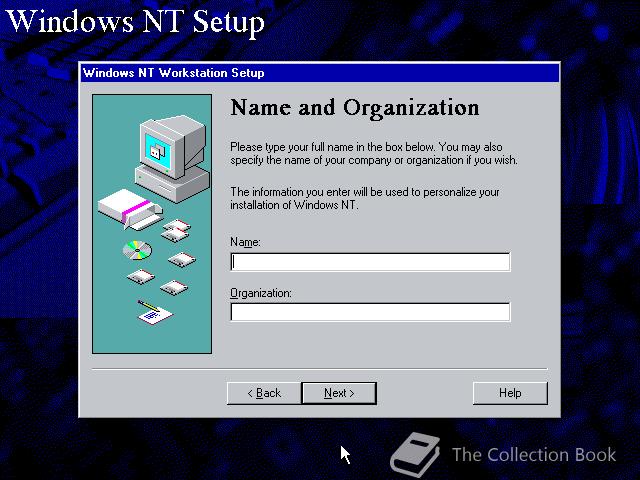640x480 pixels.
Task: Go back with the Back button
Action: (x=264, y=393)
